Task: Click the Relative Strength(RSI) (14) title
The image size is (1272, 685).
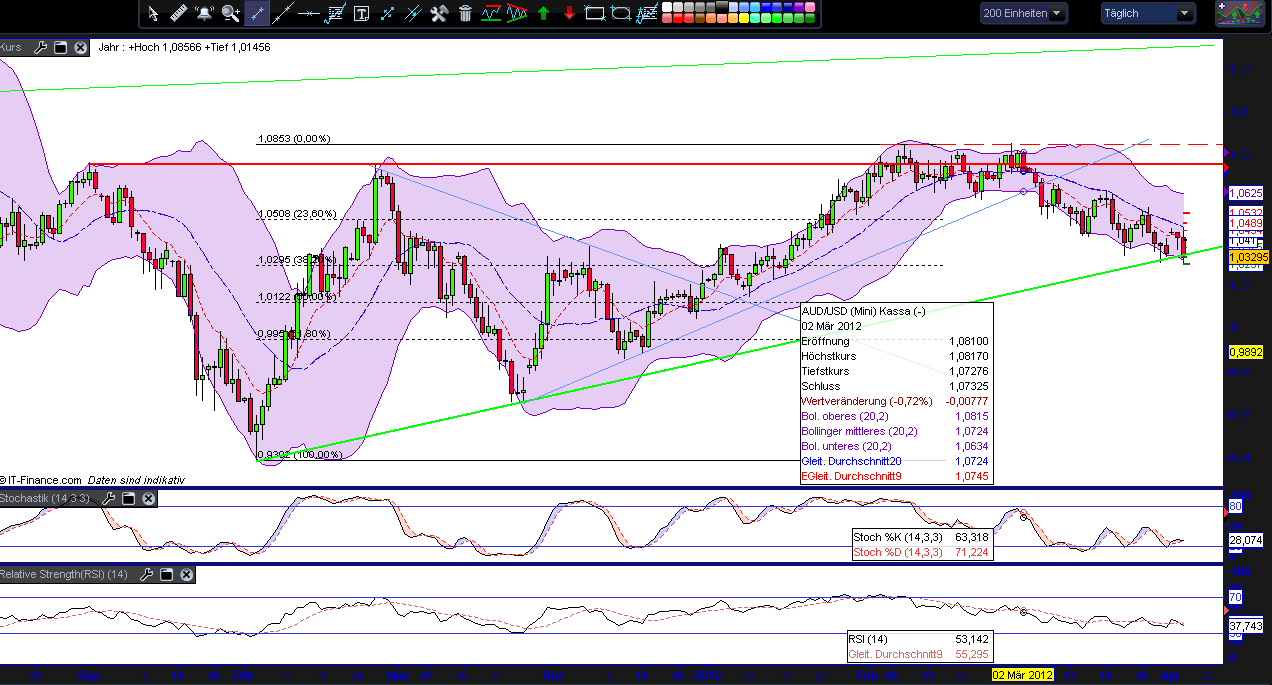Action: point(64,574)
